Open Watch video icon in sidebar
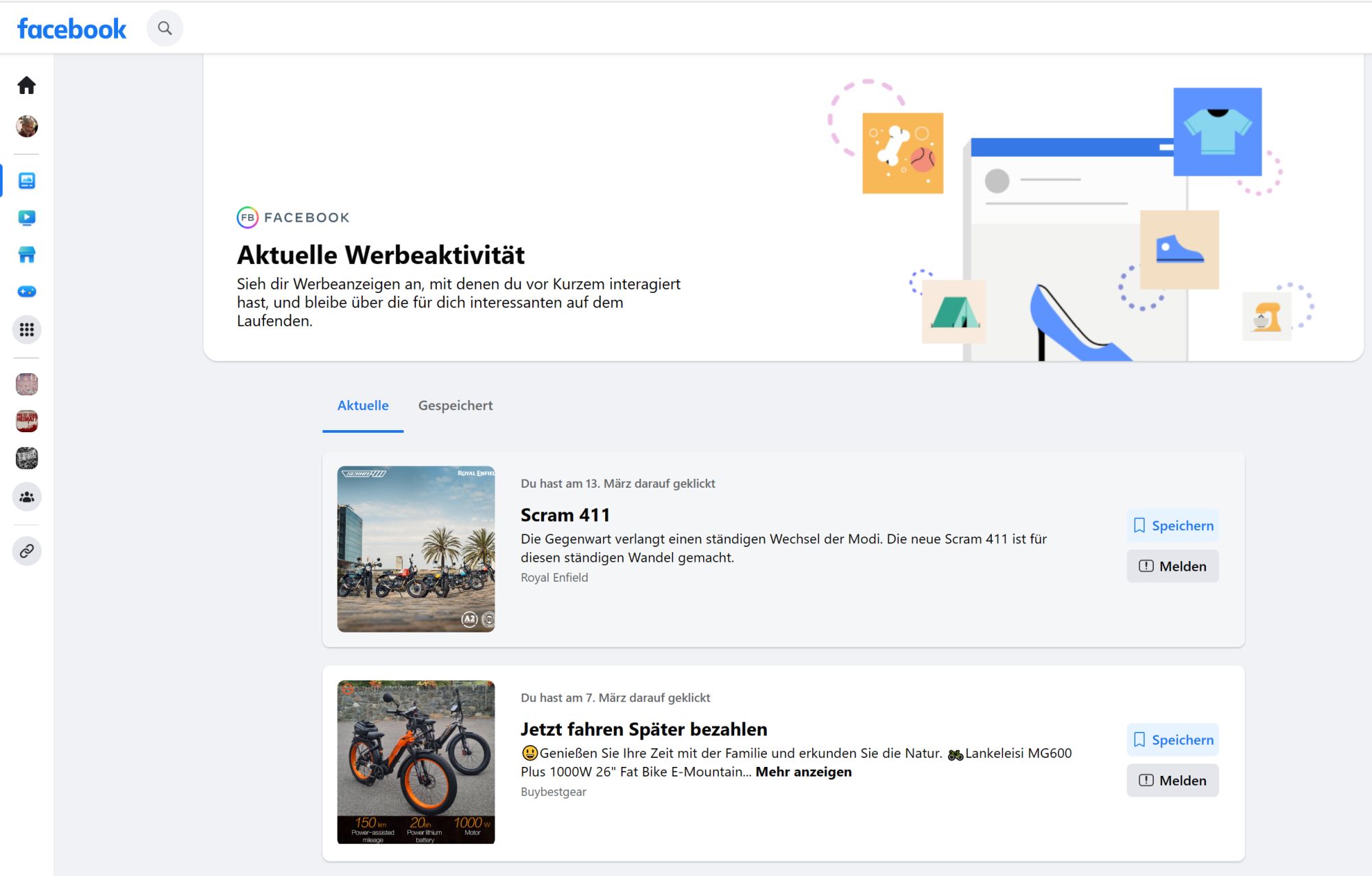 click(x=27, y=217)
